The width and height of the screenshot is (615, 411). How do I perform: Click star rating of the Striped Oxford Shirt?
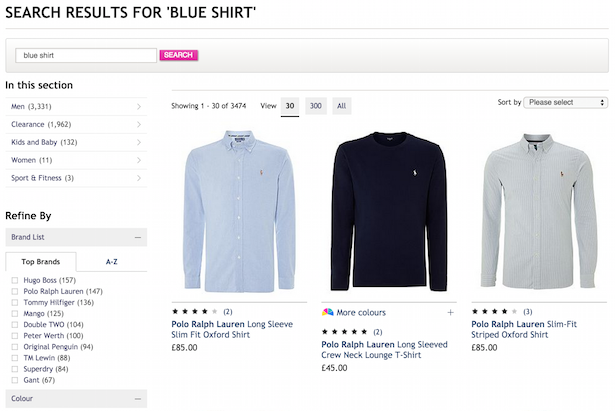tap(495, 311)
